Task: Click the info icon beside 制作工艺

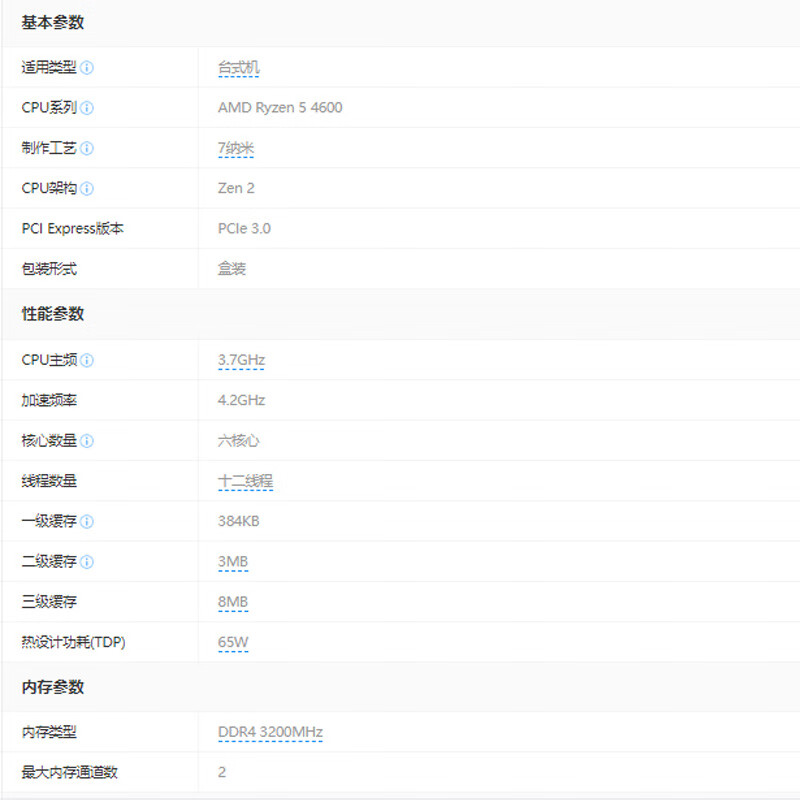Action: (x=87, y=148)
